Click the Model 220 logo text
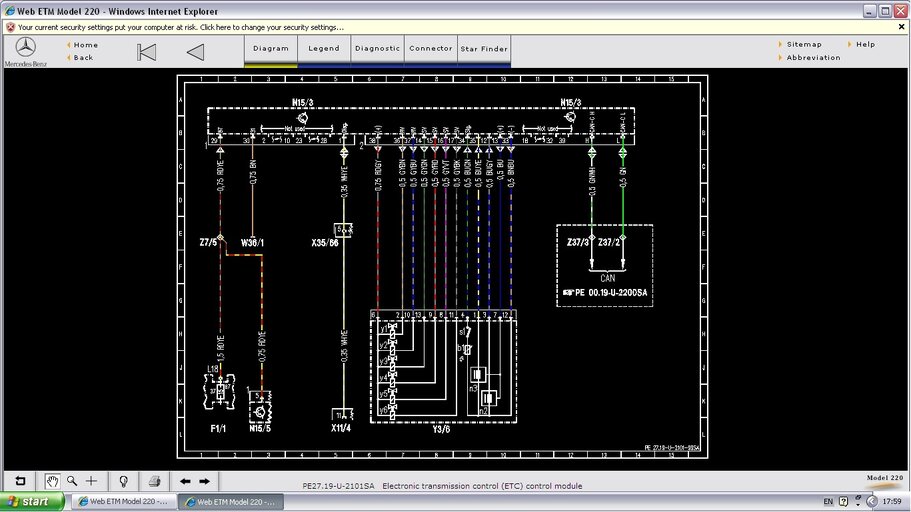 [884, 478]
